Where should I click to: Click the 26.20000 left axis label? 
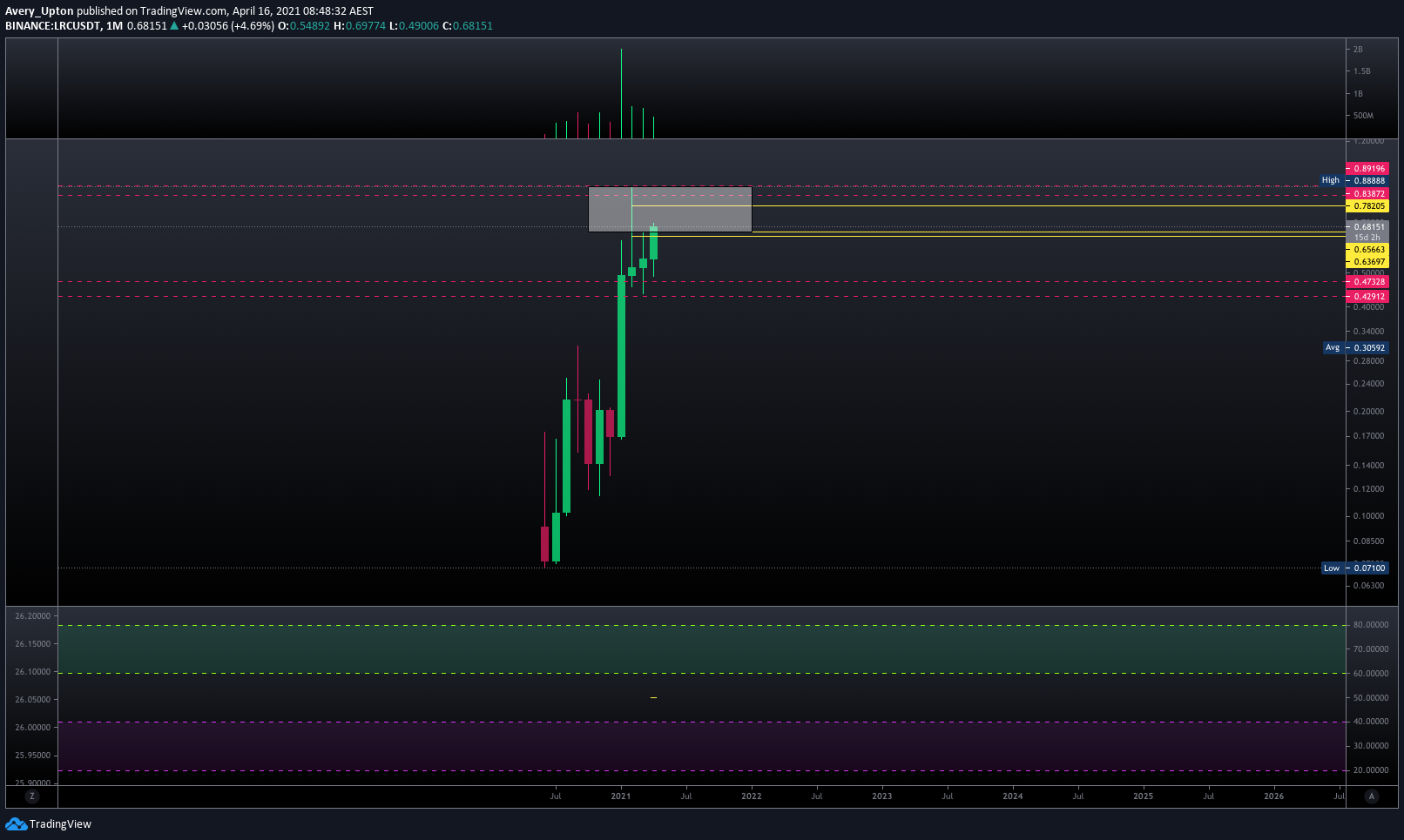pyautogui.click(x=33, y=616)
